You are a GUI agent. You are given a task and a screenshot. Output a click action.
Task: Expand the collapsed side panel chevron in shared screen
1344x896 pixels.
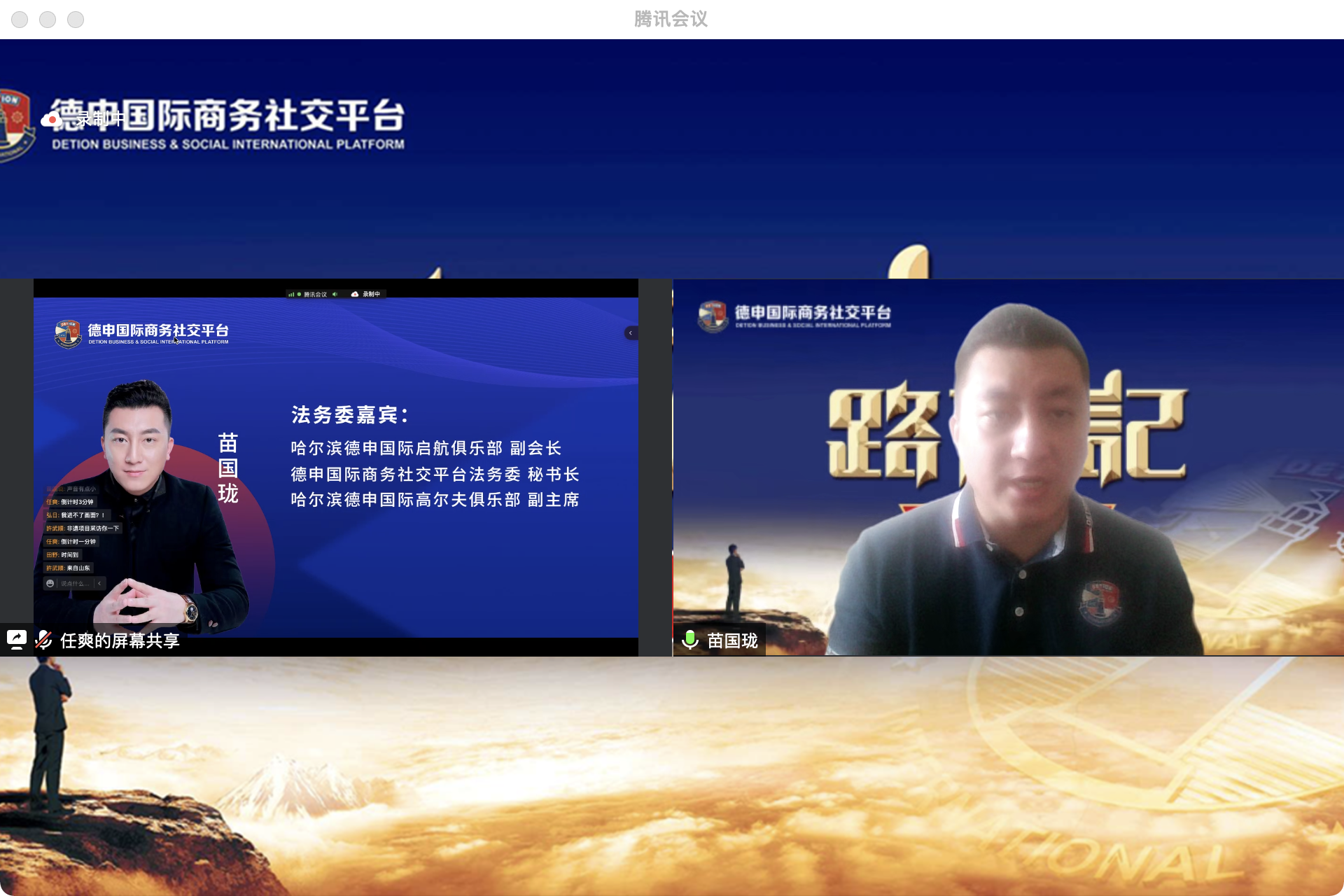tap(631, 333)
